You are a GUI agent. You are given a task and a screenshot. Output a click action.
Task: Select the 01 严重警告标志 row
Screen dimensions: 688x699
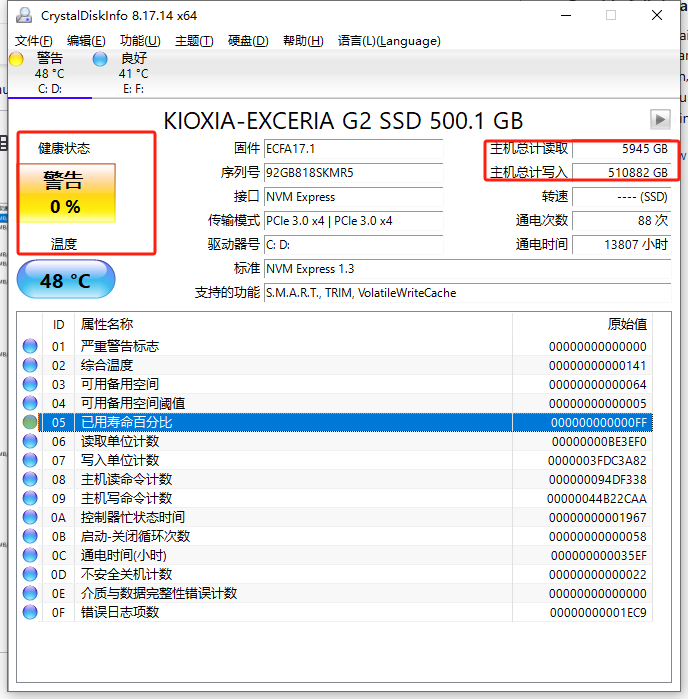pos(337,346)
